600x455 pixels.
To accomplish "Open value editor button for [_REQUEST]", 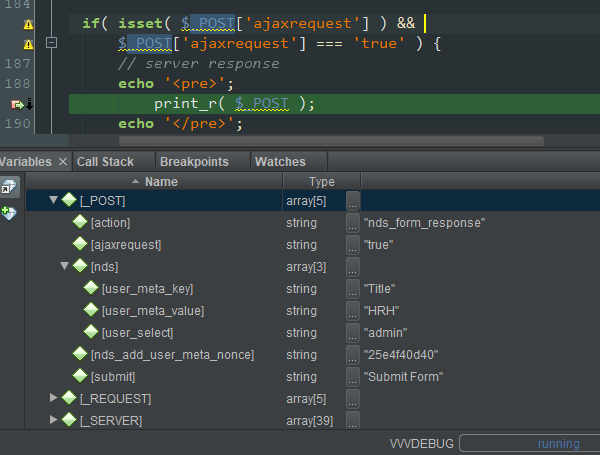I will [353, 399].
